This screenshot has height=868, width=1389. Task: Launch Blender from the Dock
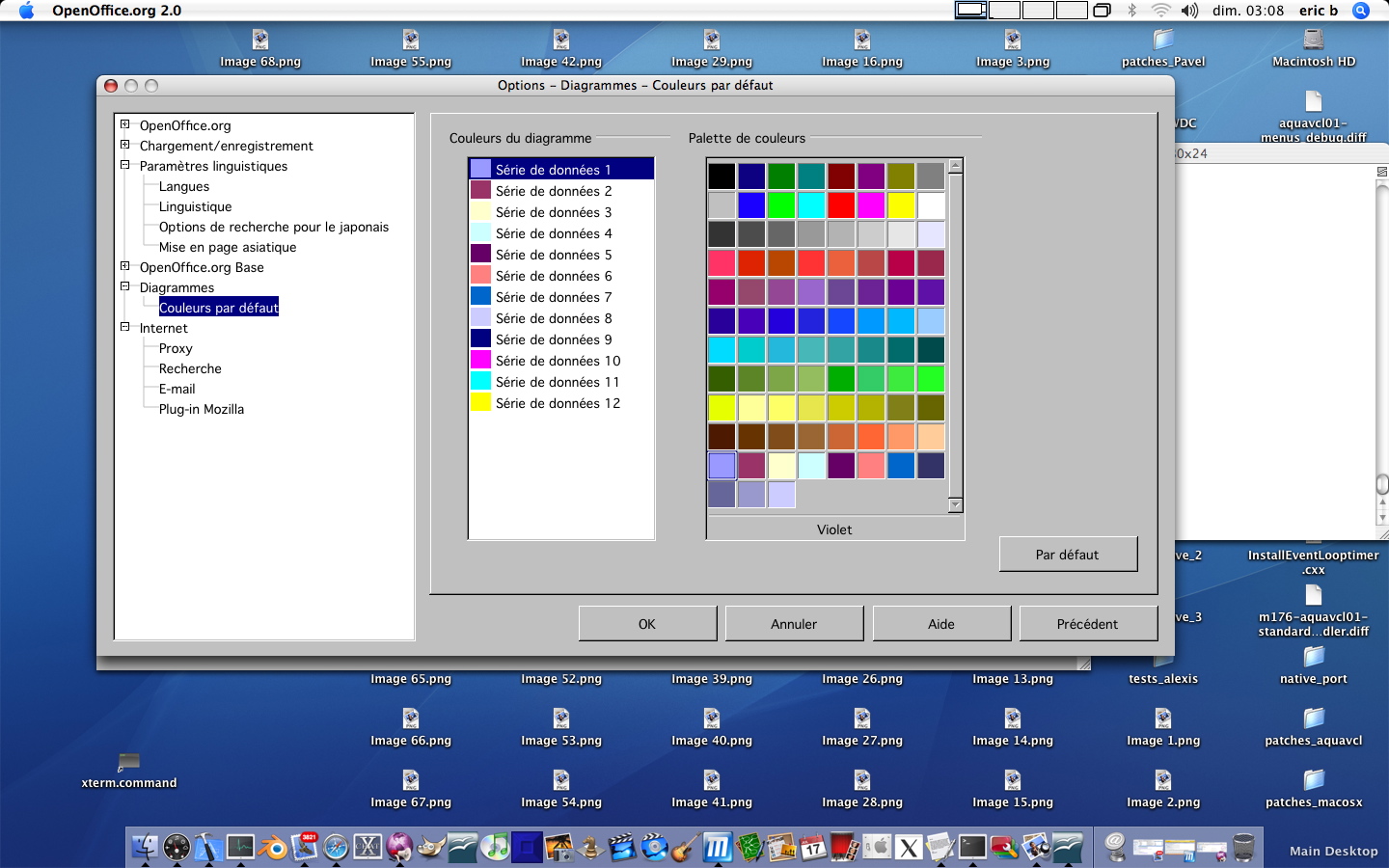pos(272,847)
